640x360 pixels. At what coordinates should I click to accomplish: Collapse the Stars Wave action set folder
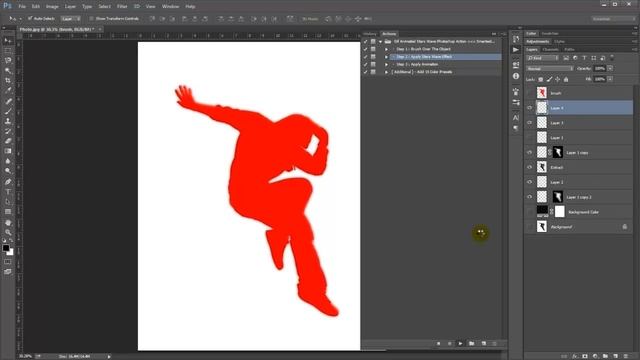pos(380,42)
